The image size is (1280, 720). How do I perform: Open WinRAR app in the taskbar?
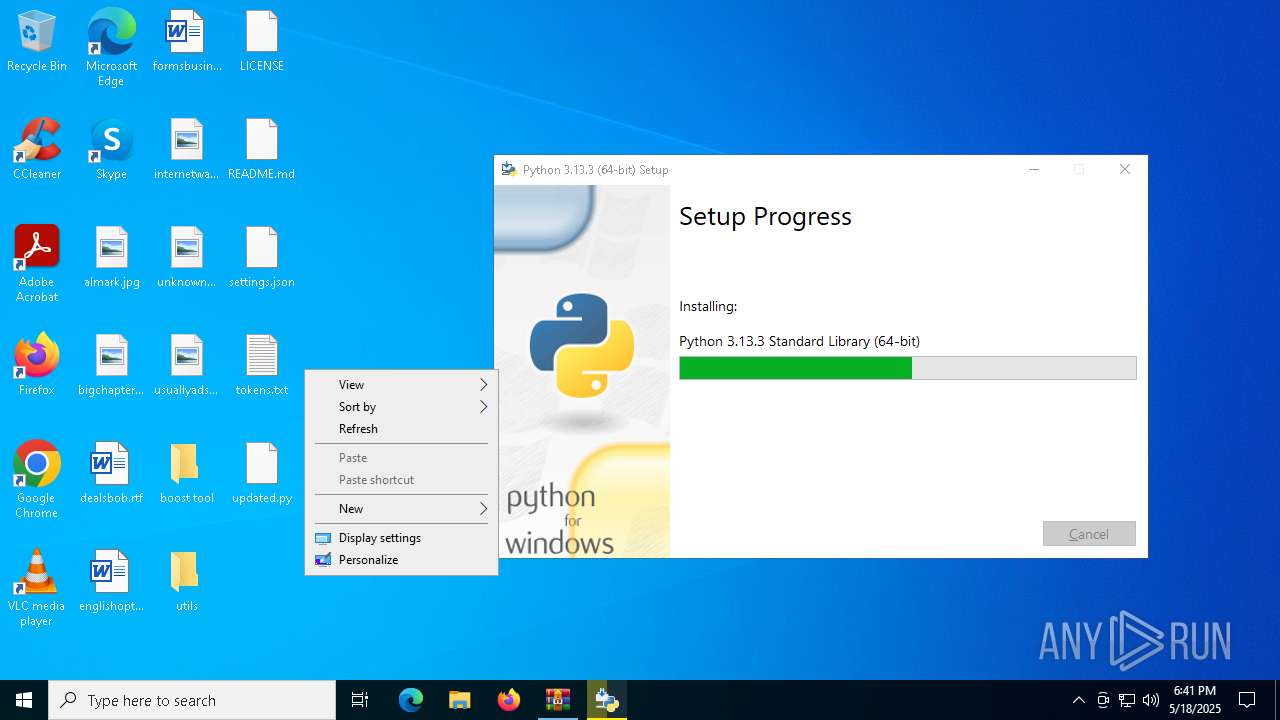tap(558, 700)
